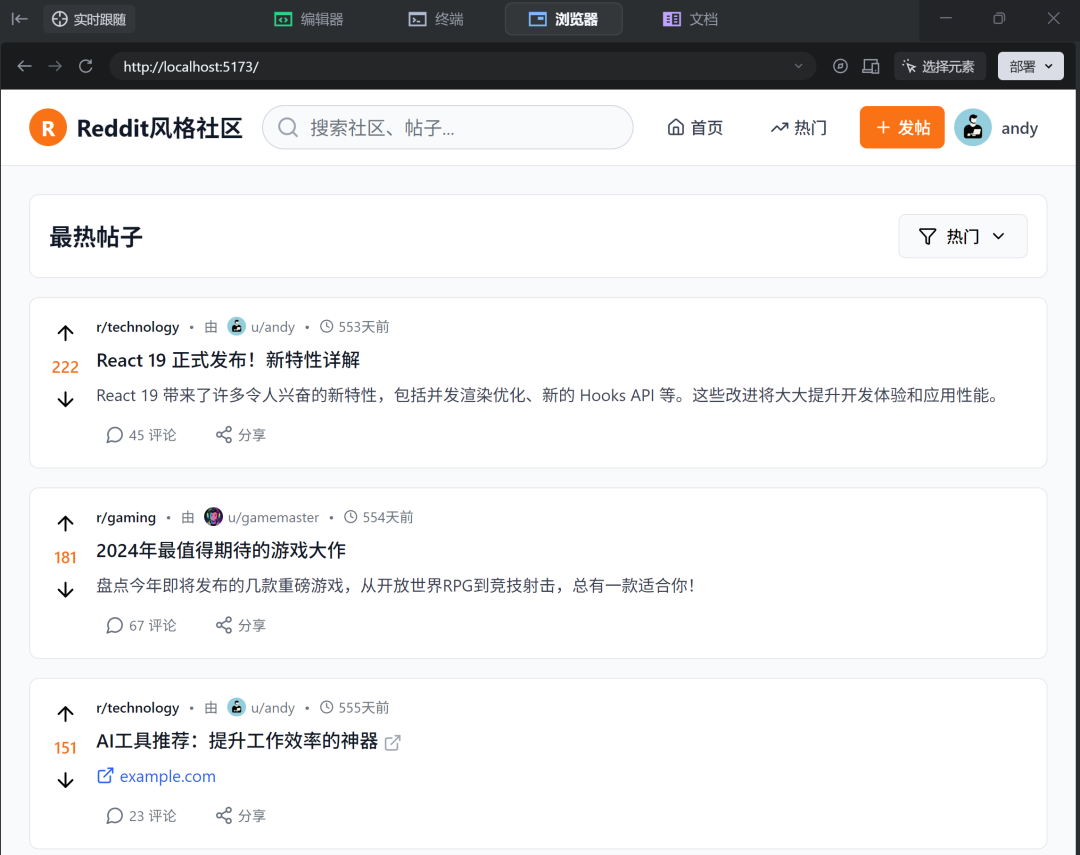1080x855 pixels.
Task: Downvote the 2024 gaming post
Action: (x=65, y=590)
